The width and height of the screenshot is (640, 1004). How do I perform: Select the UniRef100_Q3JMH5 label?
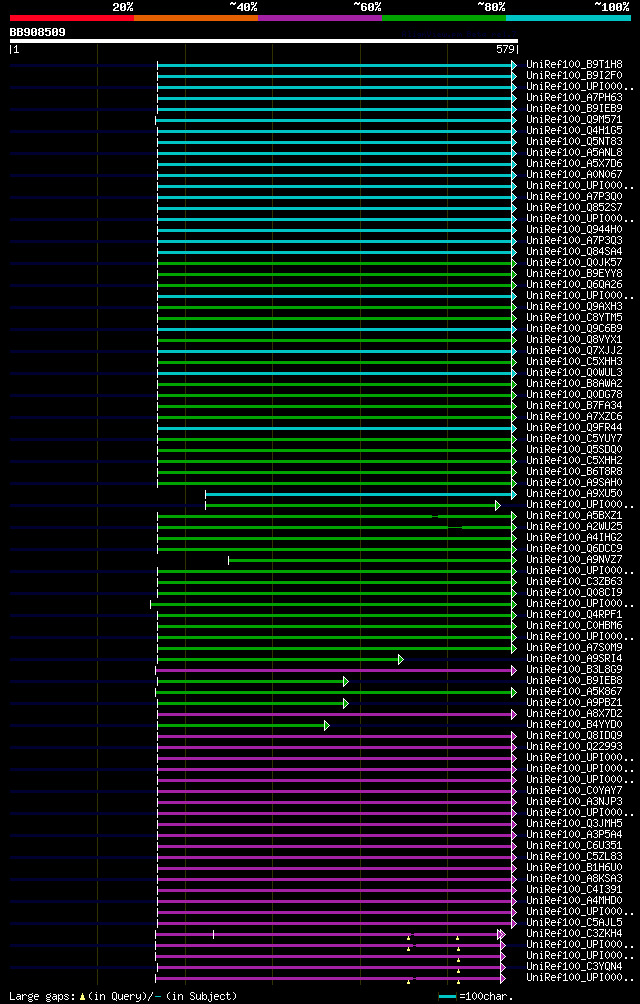tap(574, 823)
